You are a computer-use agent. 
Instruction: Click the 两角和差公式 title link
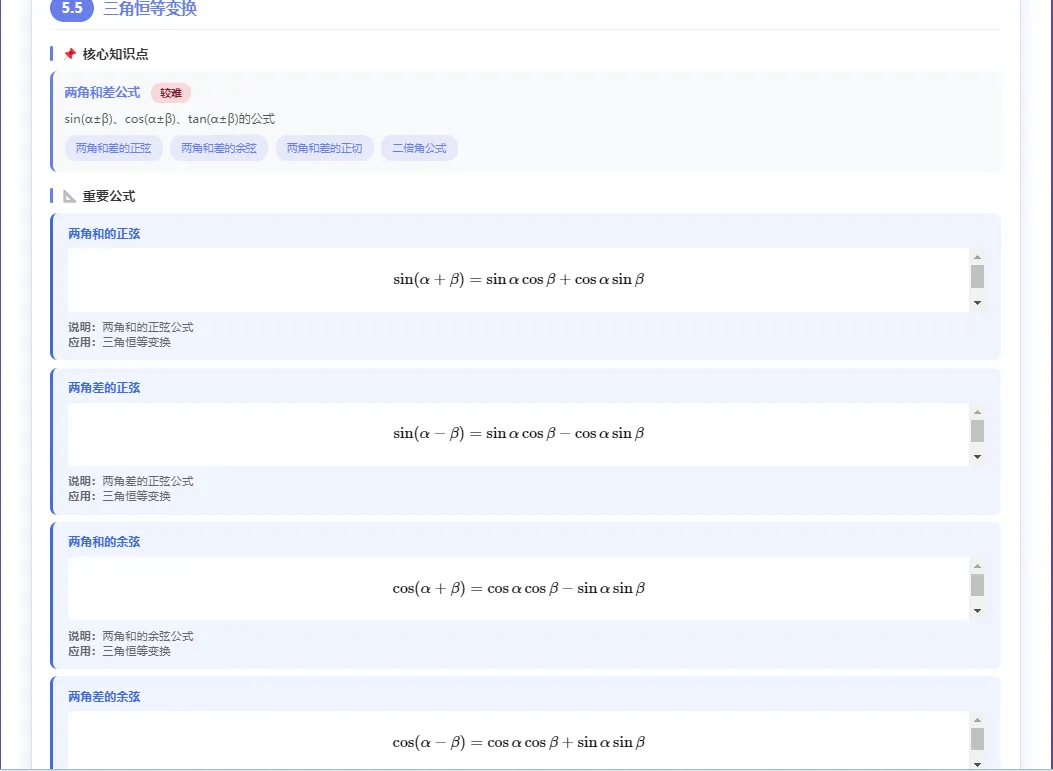[x=102, y=93]
